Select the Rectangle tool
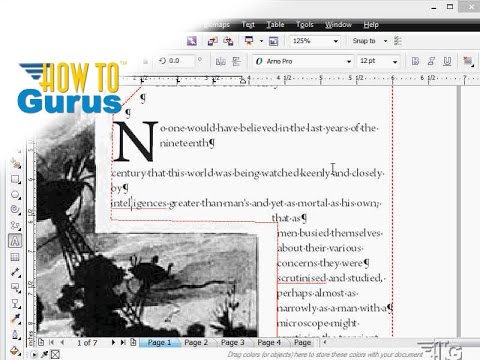The height and width of the screenshot is (360, 480). (x=15, y=179)
